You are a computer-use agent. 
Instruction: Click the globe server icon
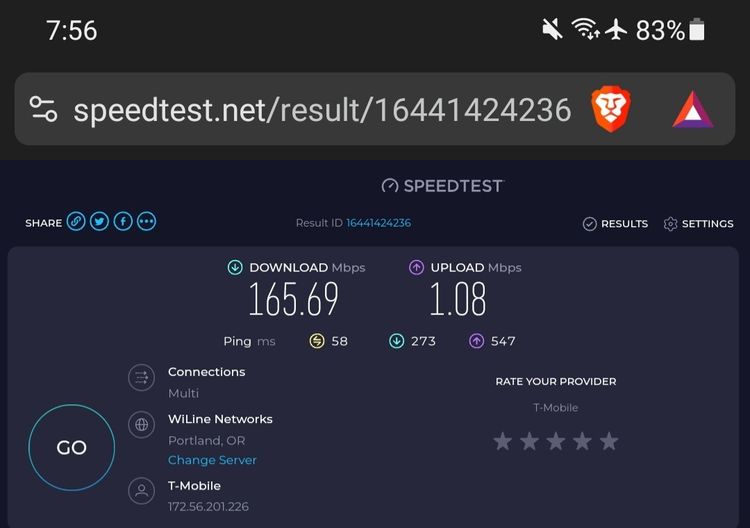tap(142, 424)
